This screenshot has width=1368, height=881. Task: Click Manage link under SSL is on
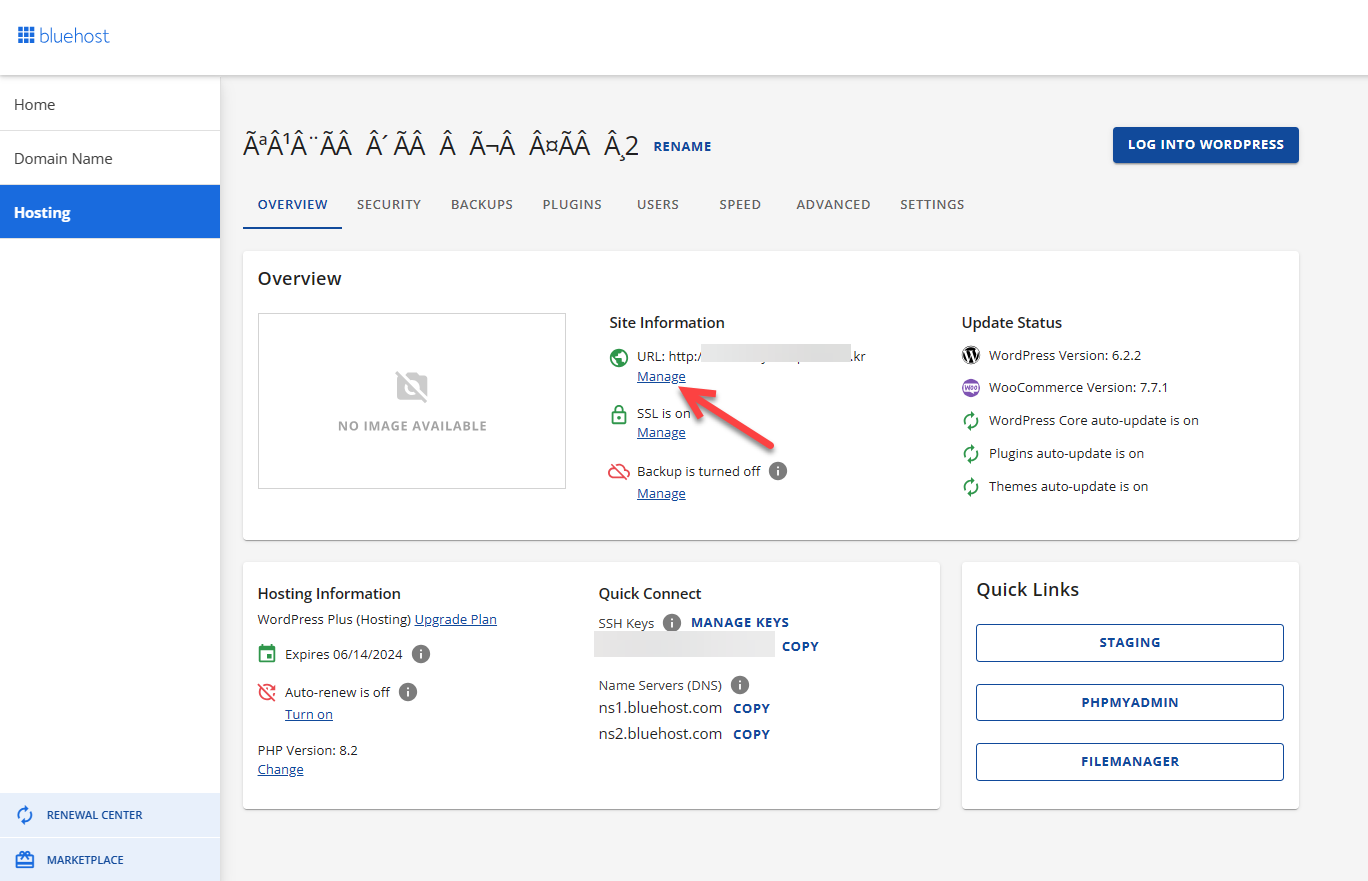[x=661, y=433]
